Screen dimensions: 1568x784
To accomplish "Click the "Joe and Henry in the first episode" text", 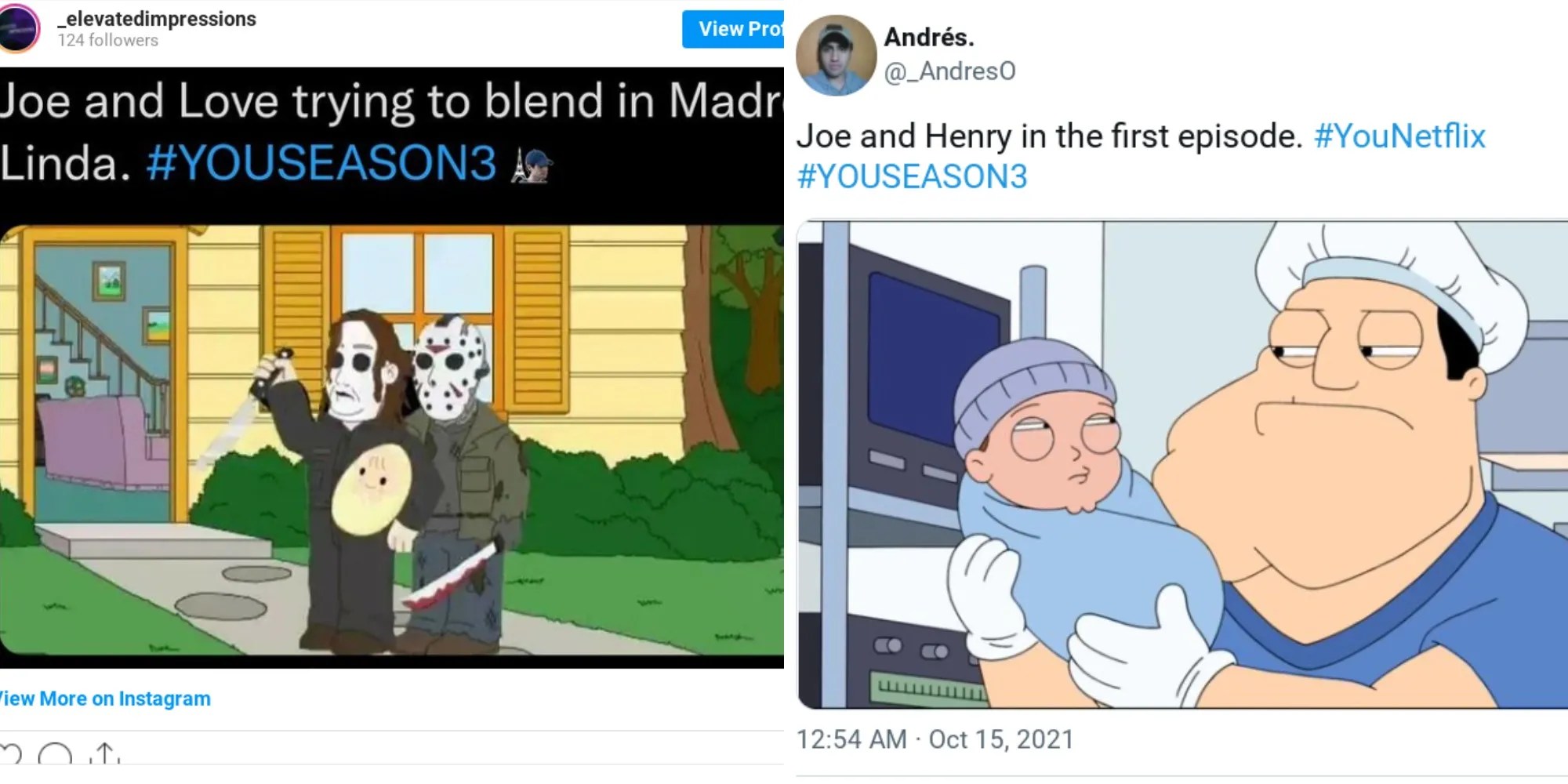I will click(1050, 136).
